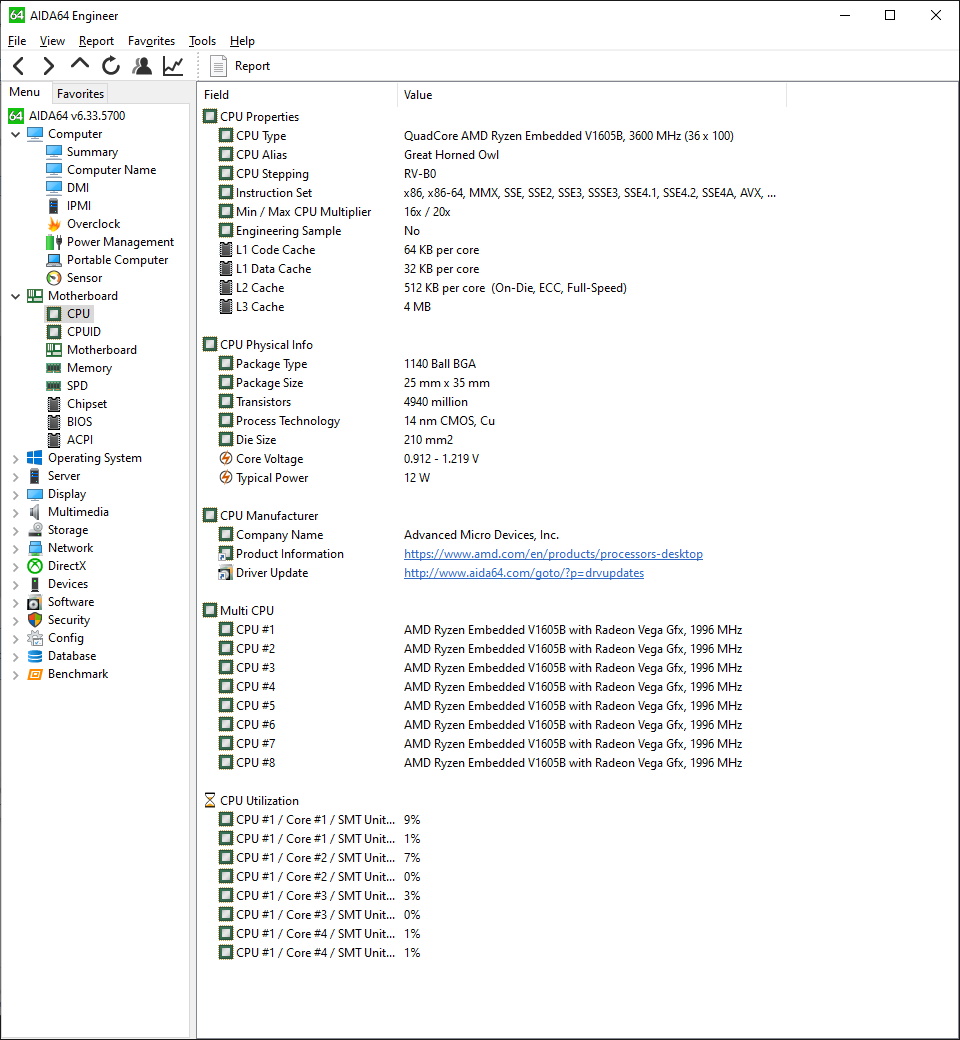Click the Database cylinder icon

tap(34, 656)
